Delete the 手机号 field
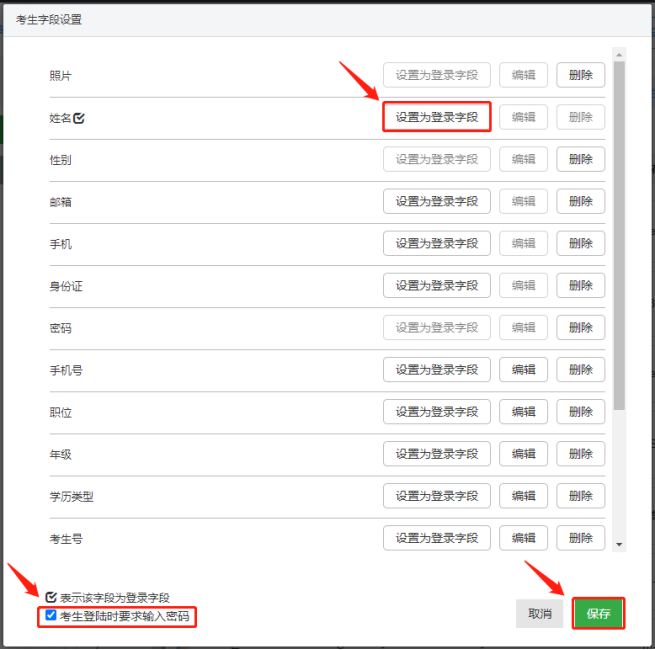 581,370
